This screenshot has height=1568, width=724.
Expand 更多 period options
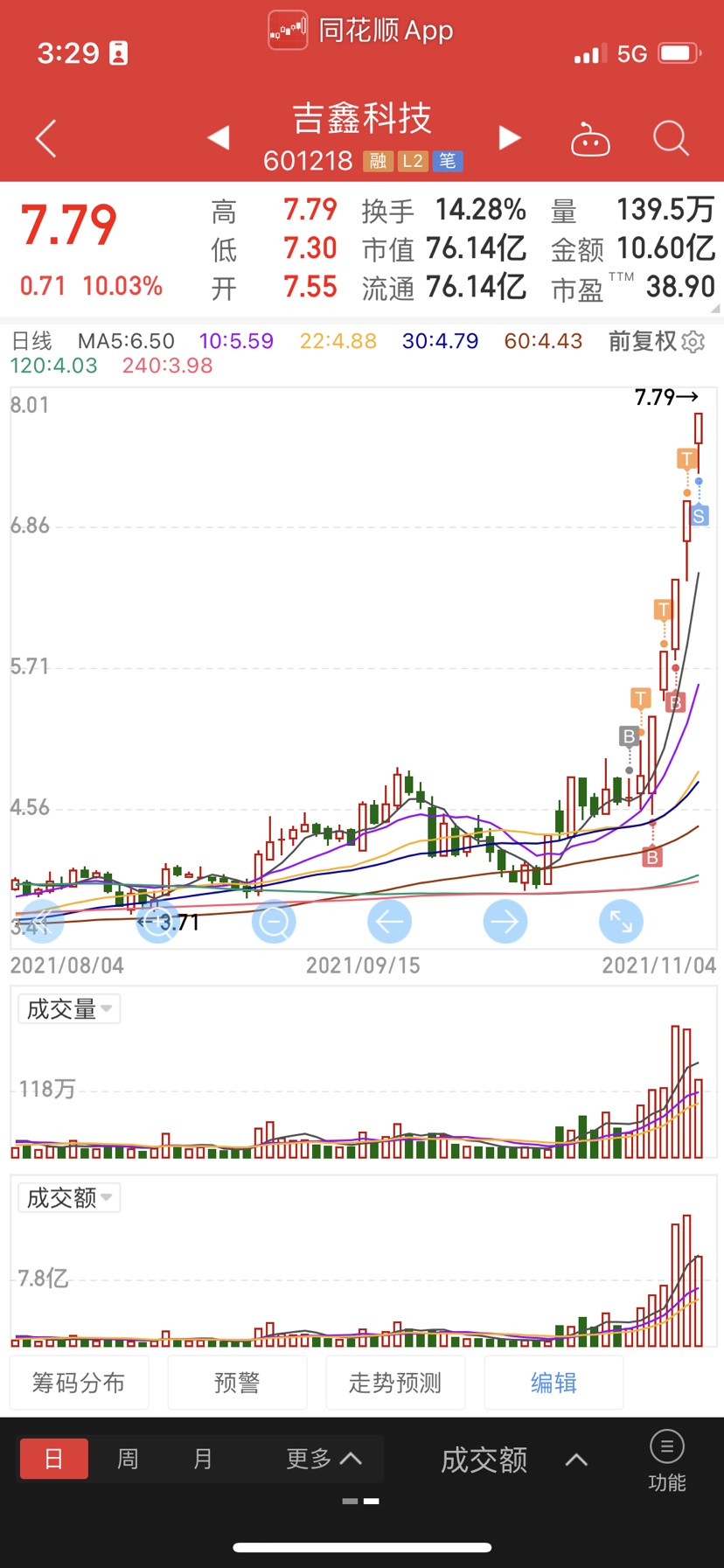pos(323,1458)
